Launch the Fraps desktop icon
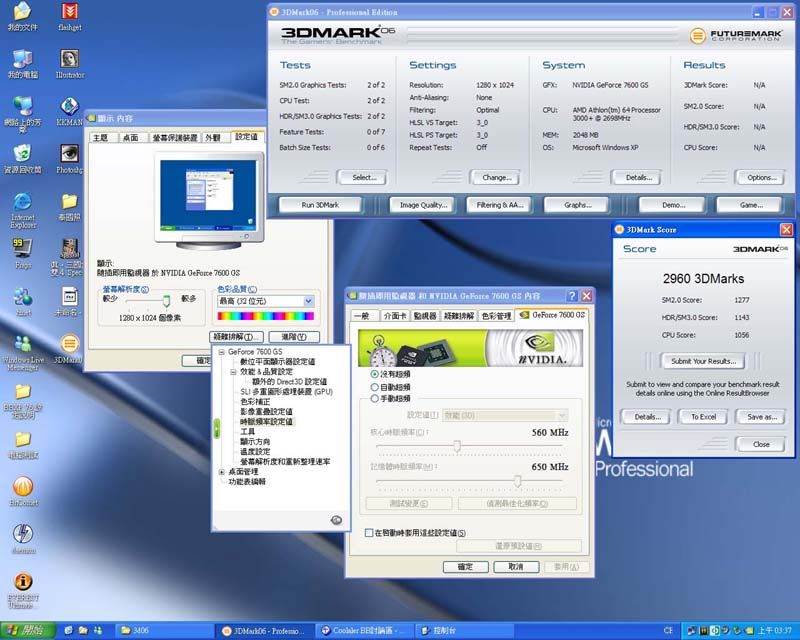The height and width of the screenshot is (640, 800). click(22, 254)
